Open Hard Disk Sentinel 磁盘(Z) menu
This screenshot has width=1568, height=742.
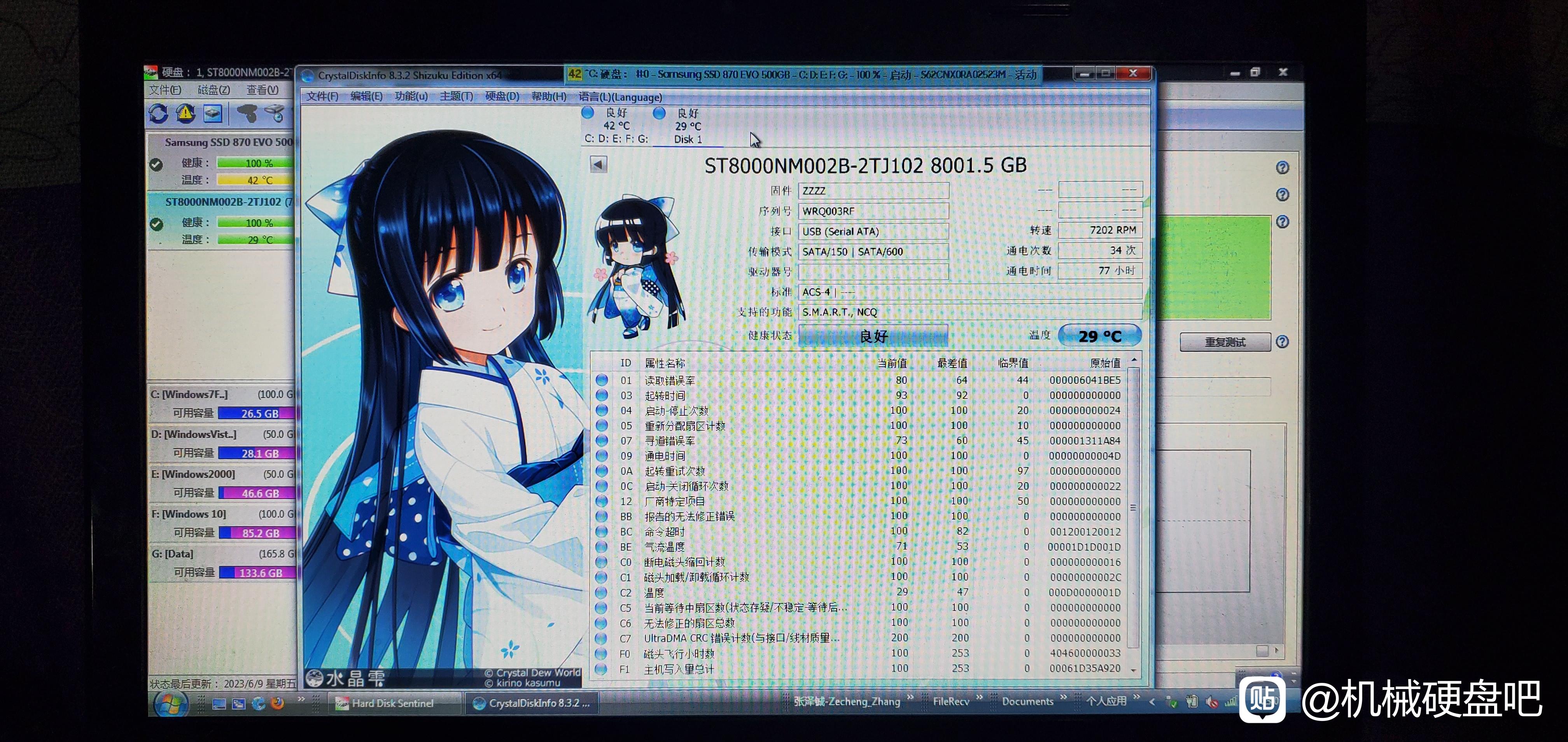click(x=213, y=90)
